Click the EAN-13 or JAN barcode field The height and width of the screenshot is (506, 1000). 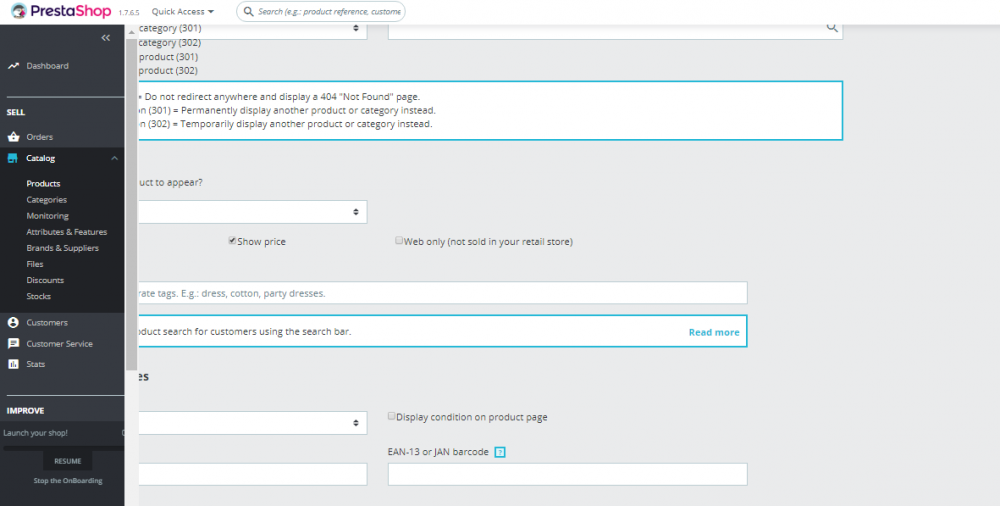(567, 474)
